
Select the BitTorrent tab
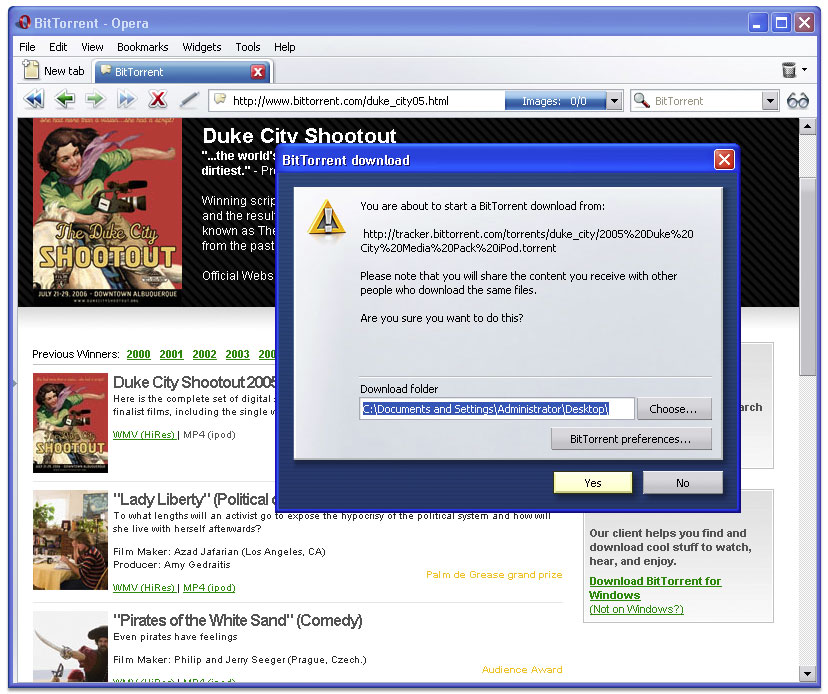(182, 72)
